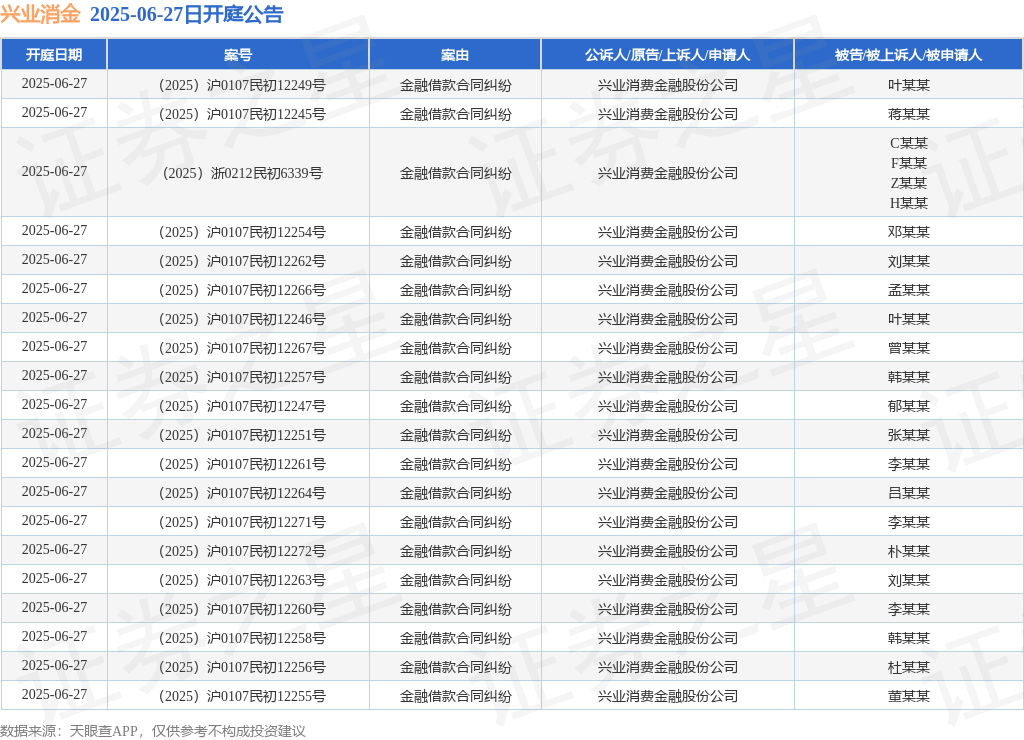
Task: Click 兴业消费金融股份公司 in the 12262号 row
Action: coord(667,261)
